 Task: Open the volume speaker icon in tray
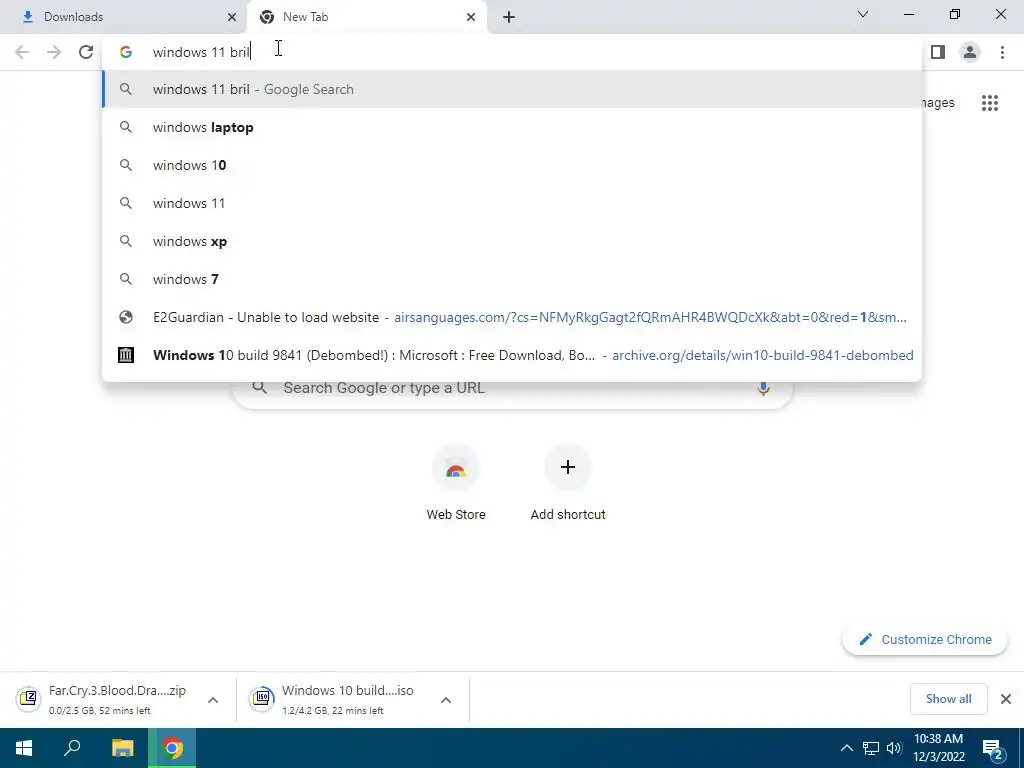tap(894, 748)
